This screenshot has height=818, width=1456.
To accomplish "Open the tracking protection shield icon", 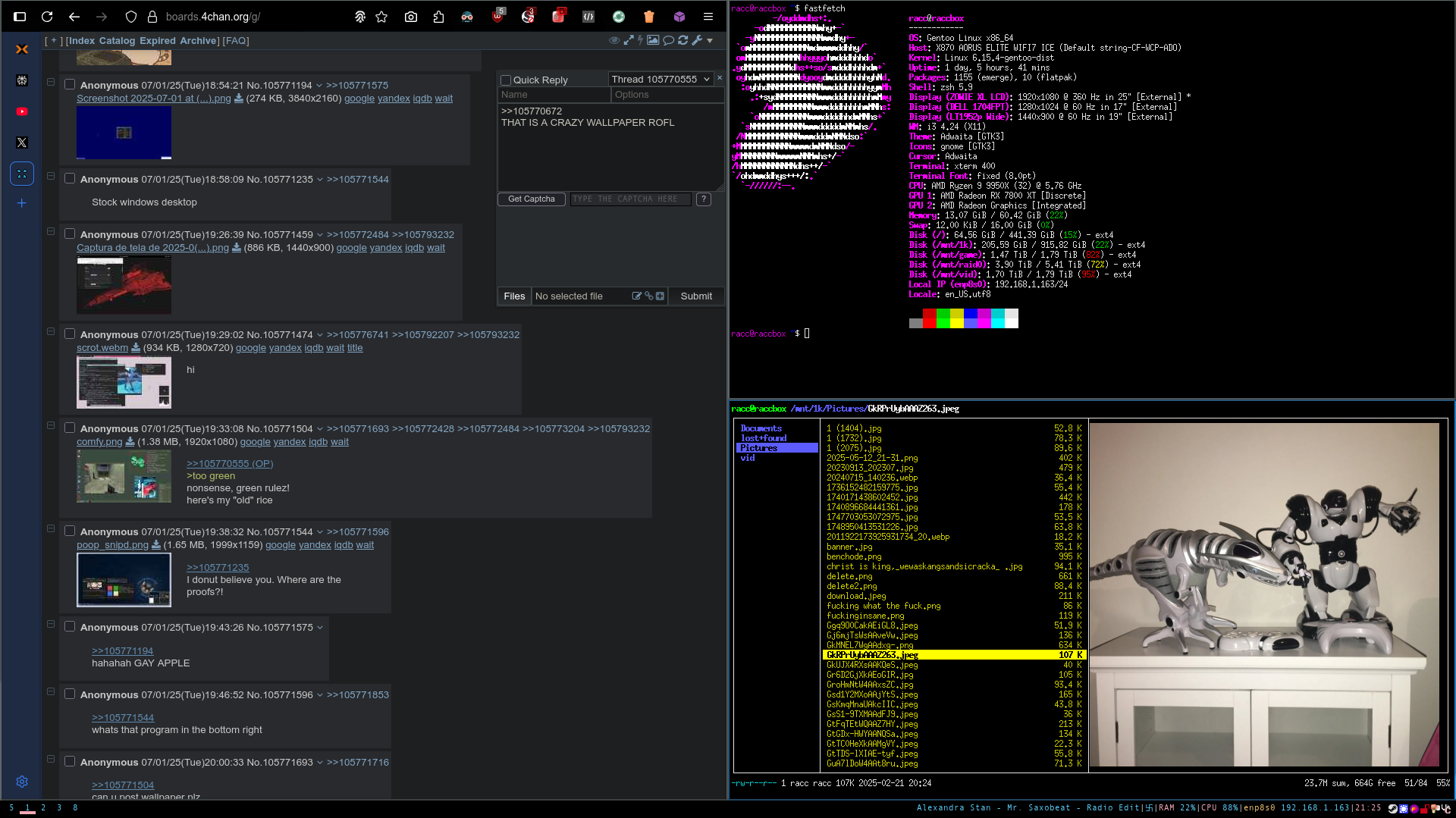I will 131,17.
